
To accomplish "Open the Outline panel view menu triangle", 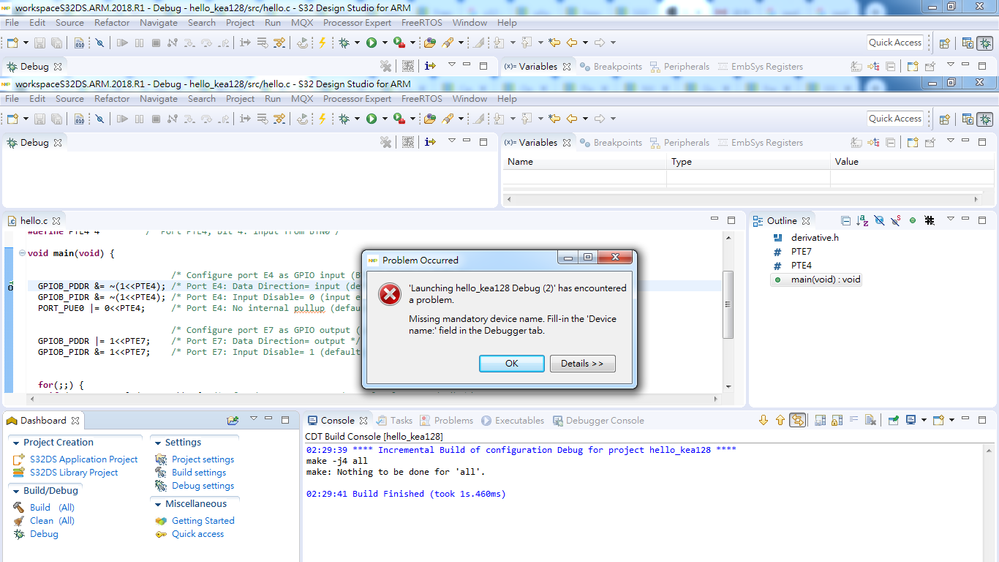I will (x=950, y=219).
